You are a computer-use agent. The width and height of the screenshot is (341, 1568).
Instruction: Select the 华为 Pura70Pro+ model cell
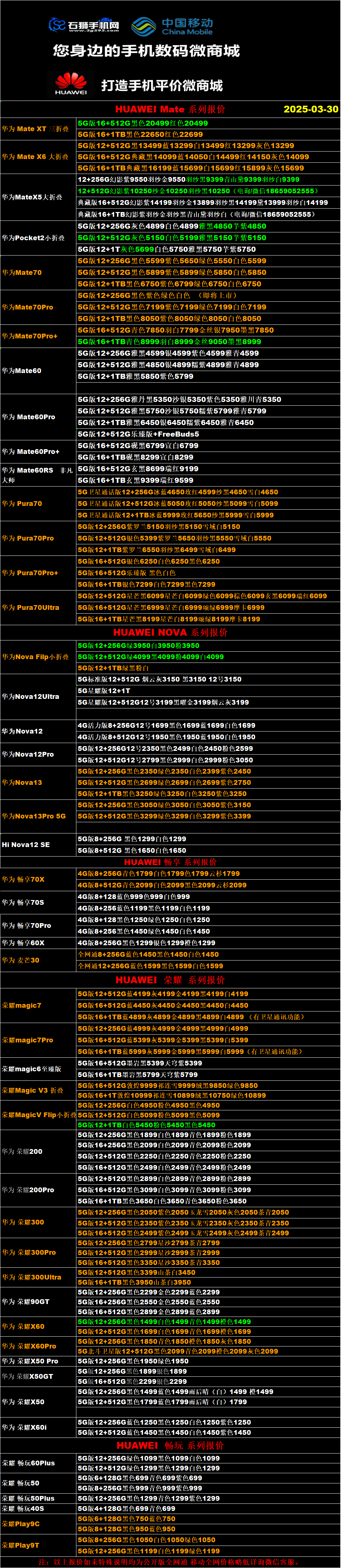pyautogui.click(x=38, y=574)
